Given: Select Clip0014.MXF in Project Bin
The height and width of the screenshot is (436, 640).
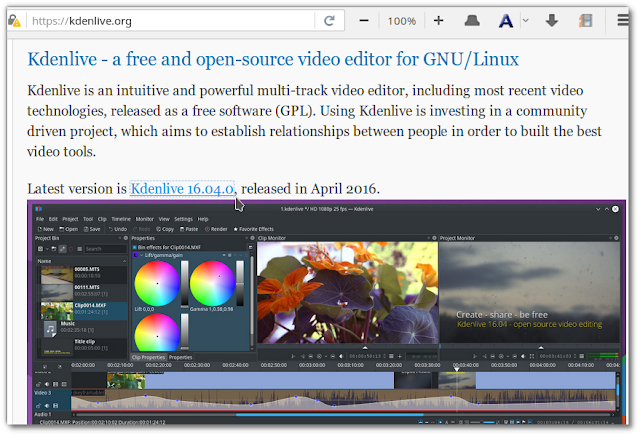Looking at the screenshot, I should [84, 310].
